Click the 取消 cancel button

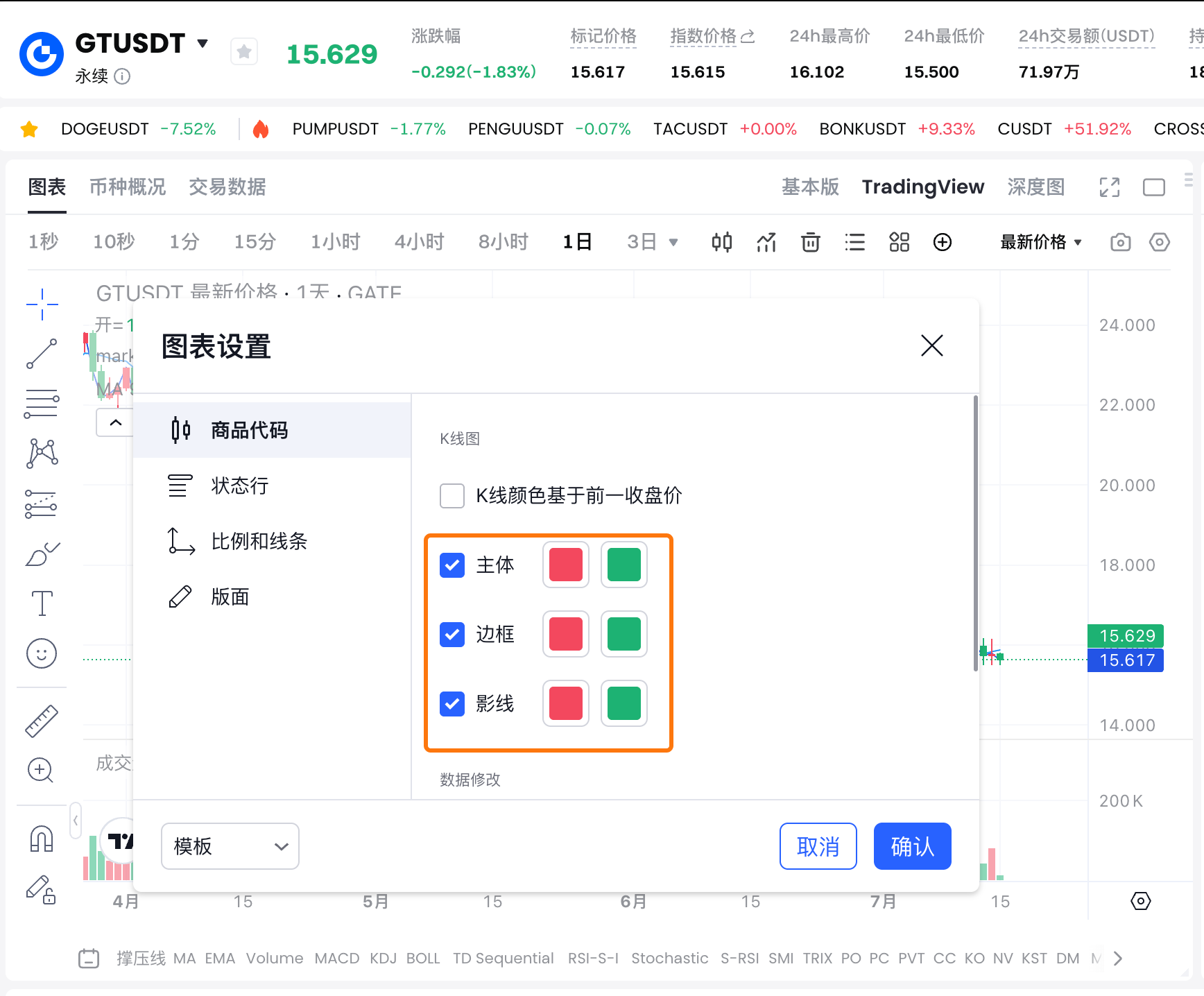(818, 846)
